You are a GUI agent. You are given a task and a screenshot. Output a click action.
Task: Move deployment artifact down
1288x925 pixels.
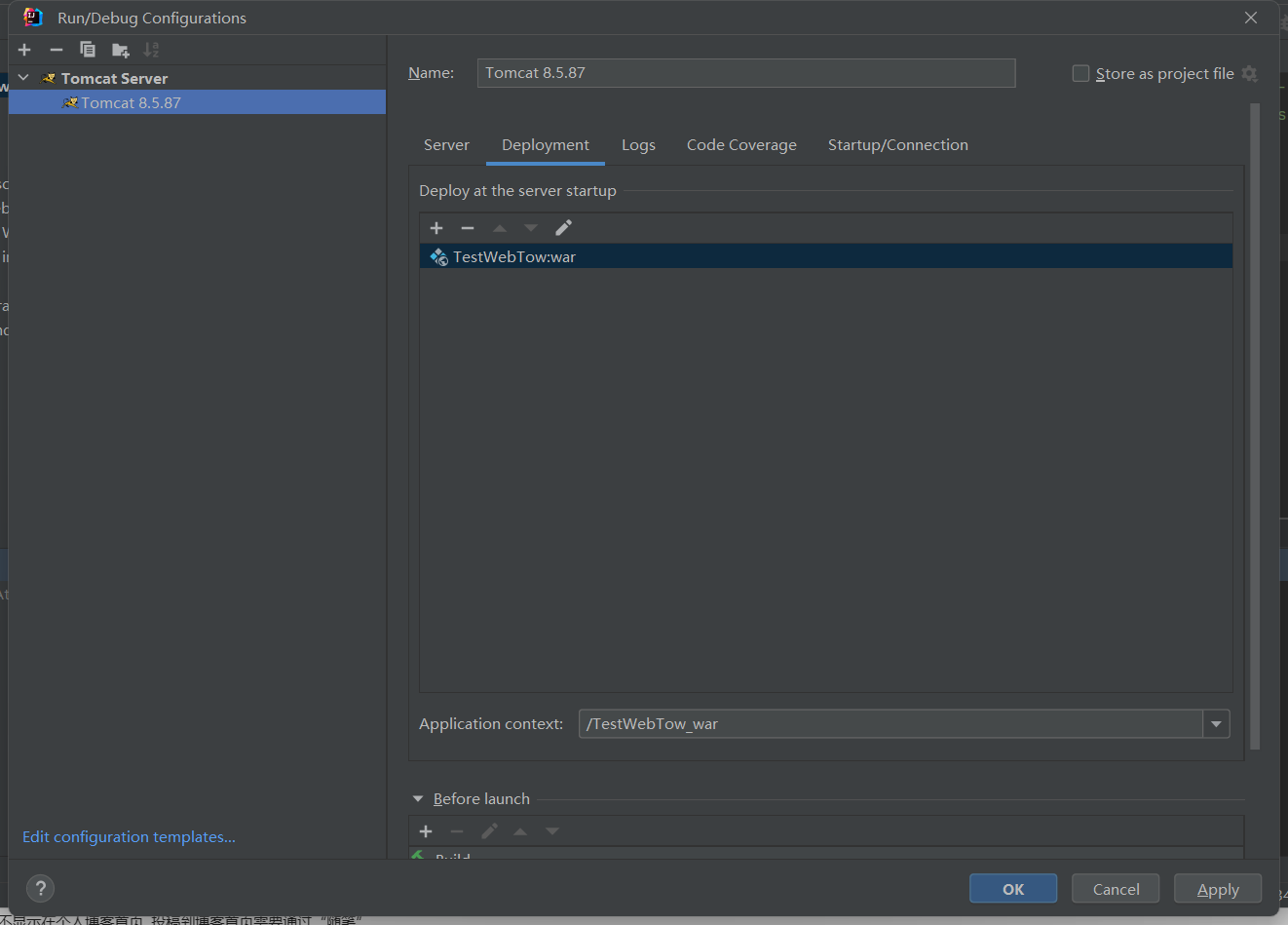[531, 228]
